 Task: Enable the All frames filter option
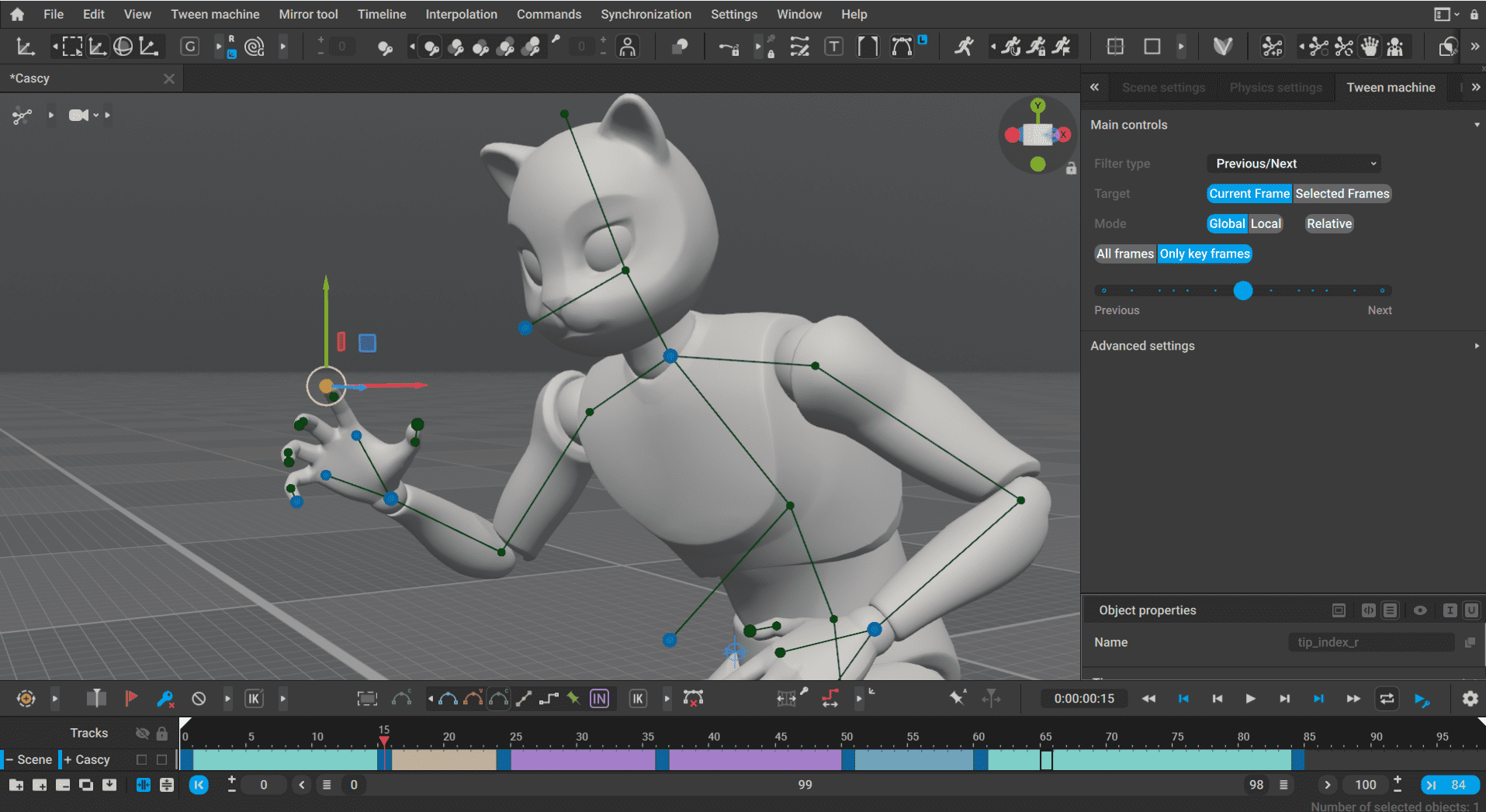(x=1124, y=254)
